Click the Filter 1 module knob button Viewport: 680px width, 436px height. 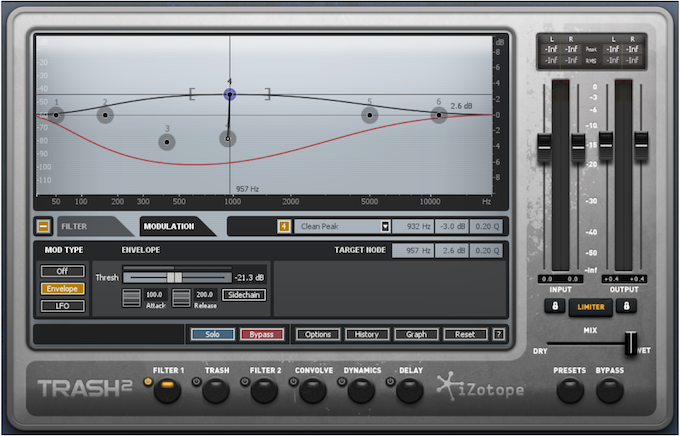point(168,390)
